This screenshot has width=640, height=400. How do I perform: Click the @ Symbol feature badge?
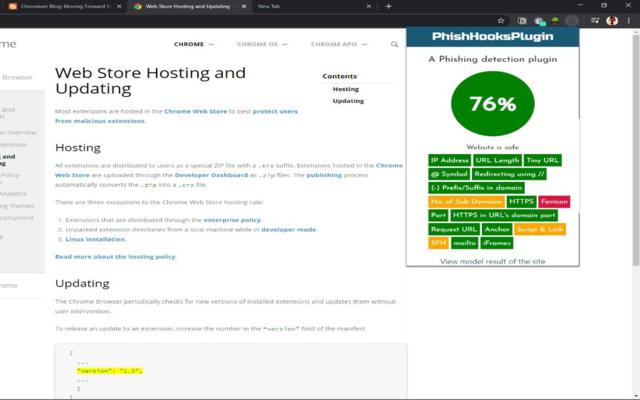tap(449, 174)
